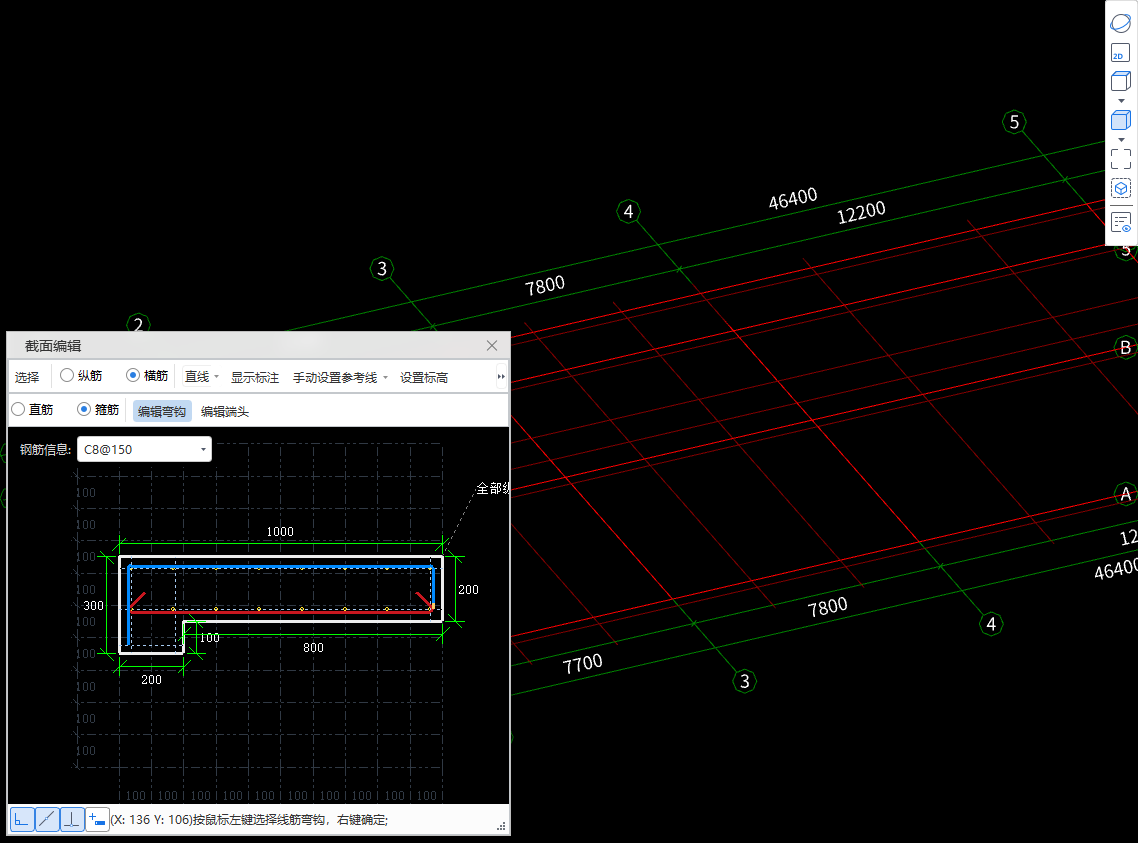This screenshot has width=1138, height=843.
Task: Click the dashed-square full screen icon
Action: [x=1121, y=159]
